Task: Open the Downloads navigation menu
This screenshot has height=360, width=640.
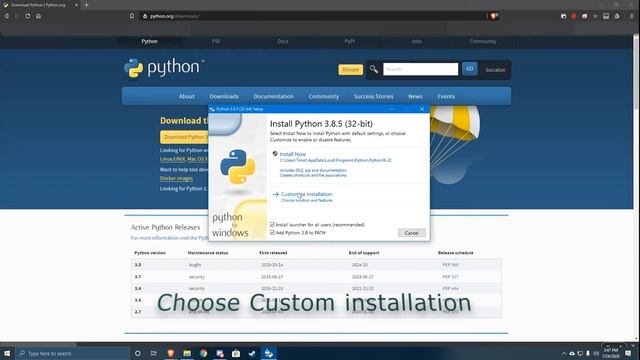Action: [224, 96]
